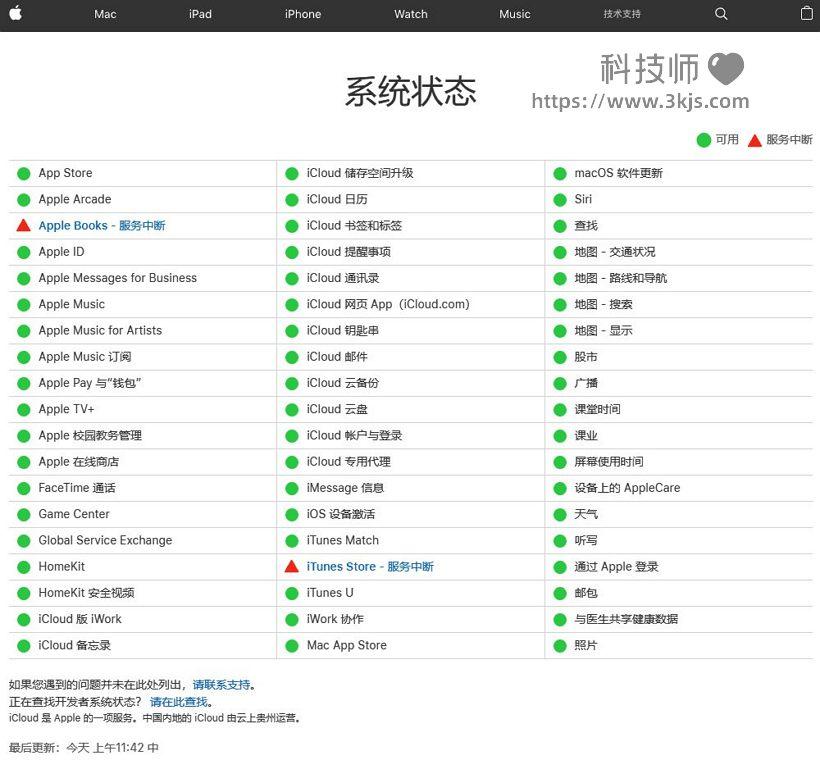
Task: Select Apple Pay 与"钱包" text
Action: pyautogui.click(x=90, y=383)
